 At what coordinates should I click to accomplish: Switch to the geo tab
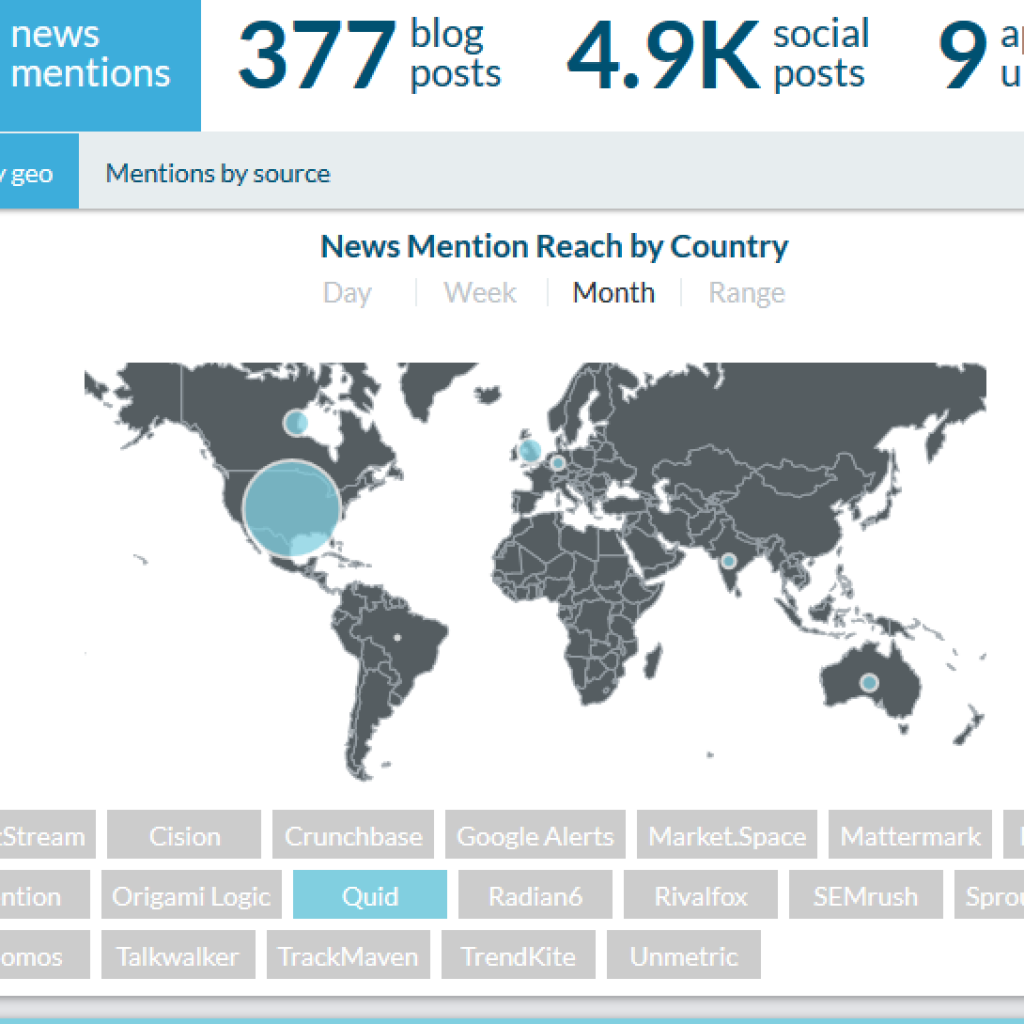[39, 171]
